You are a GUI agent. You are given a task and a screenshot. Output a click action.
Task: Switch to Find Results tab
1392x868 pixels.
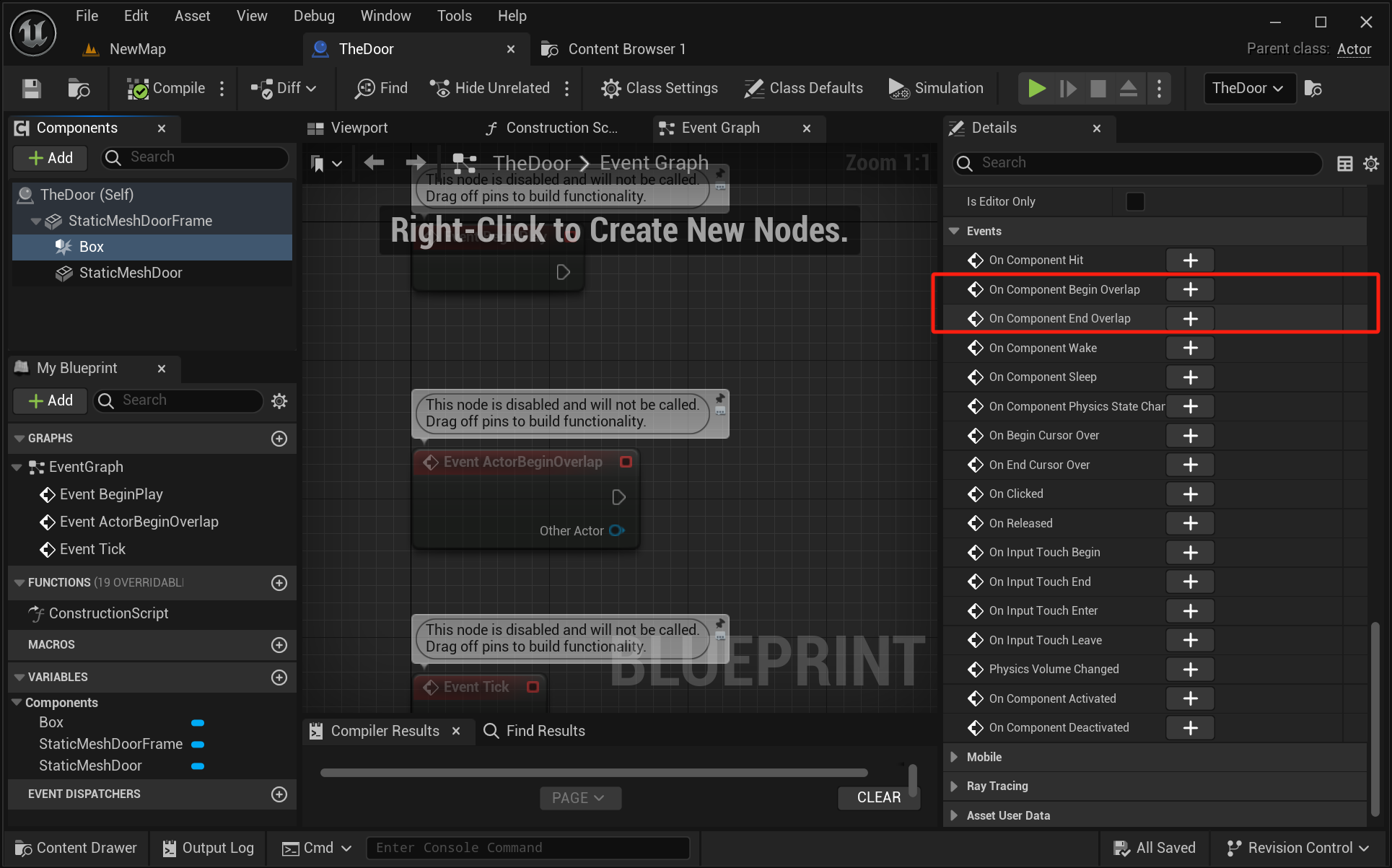(535, 731)
